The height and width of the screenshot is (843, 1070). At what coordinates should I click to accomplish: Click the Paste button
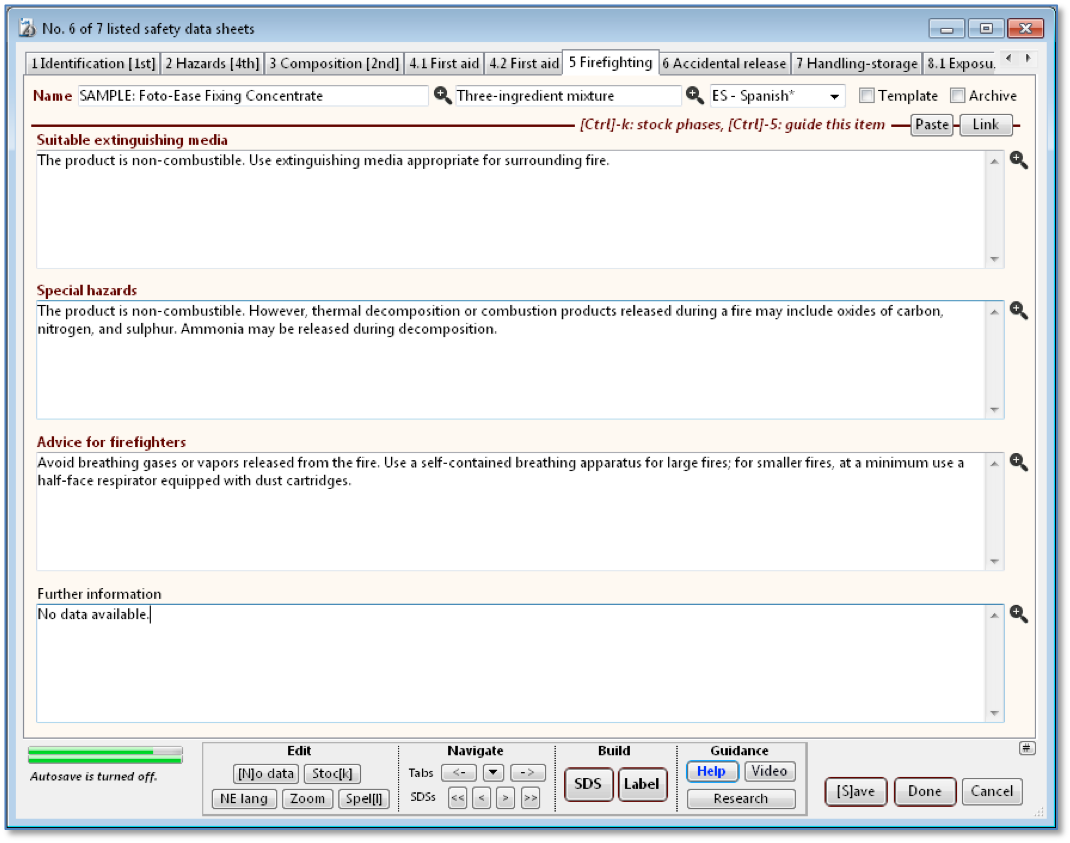931,125
